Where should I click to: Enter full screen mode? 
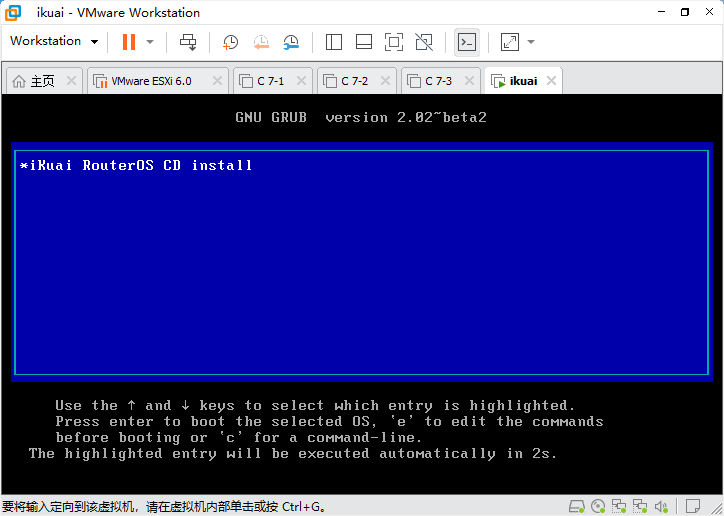(x=394, y=42)
